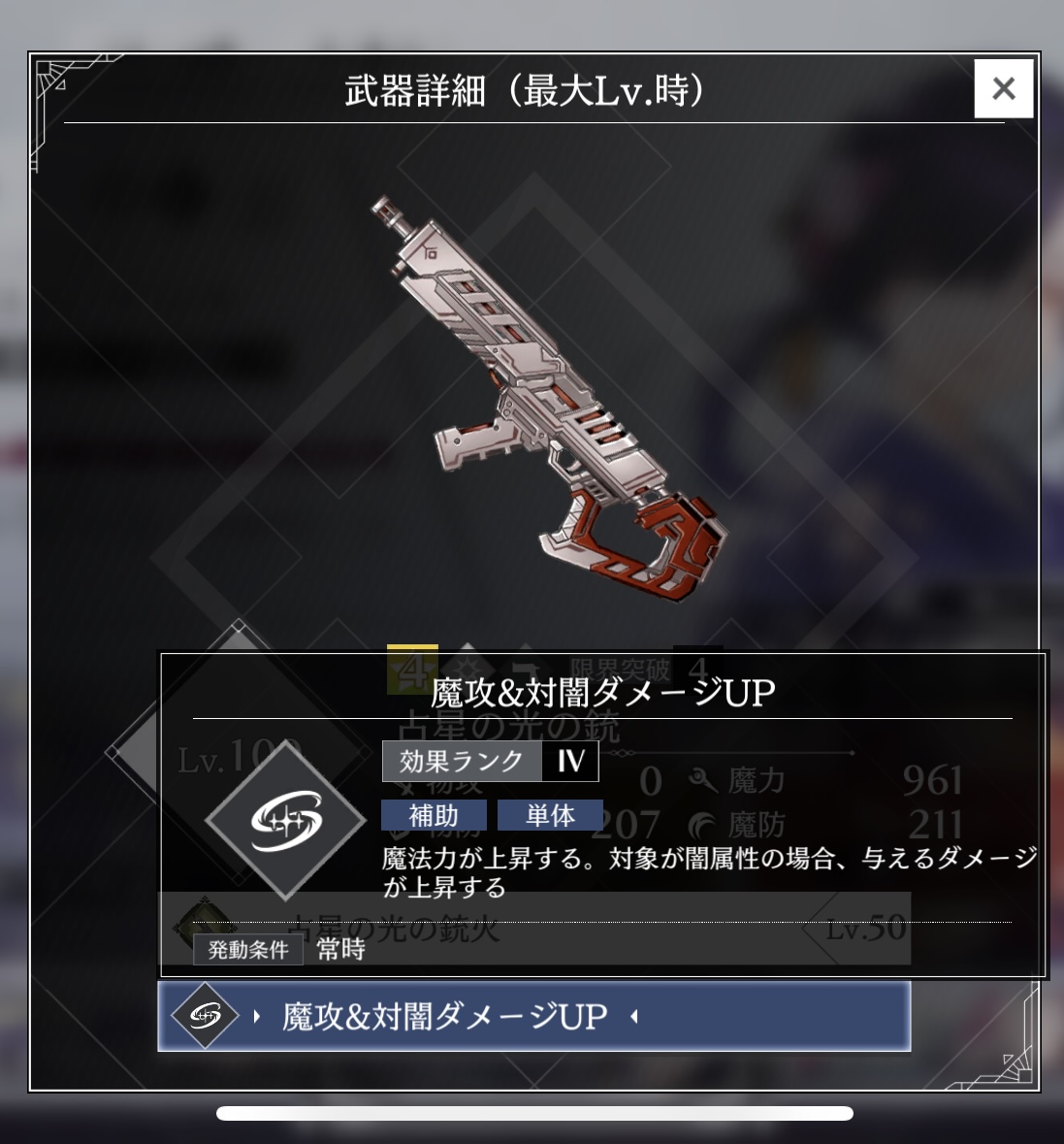The height and width of the screenshot is (1144, 1064).
Task: Click the small skill icon in blue bar
Action: pos(205,1016)
